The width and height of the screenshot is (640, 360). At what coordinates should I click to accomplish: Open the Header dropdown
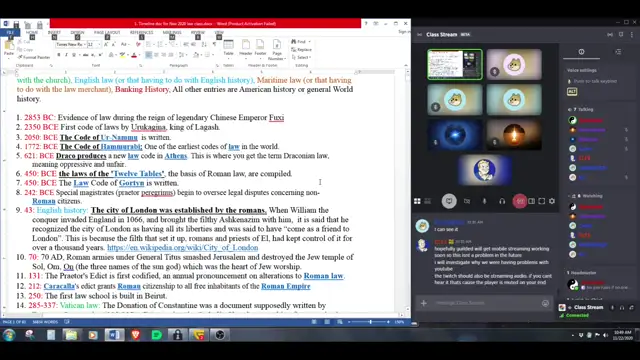245,48
